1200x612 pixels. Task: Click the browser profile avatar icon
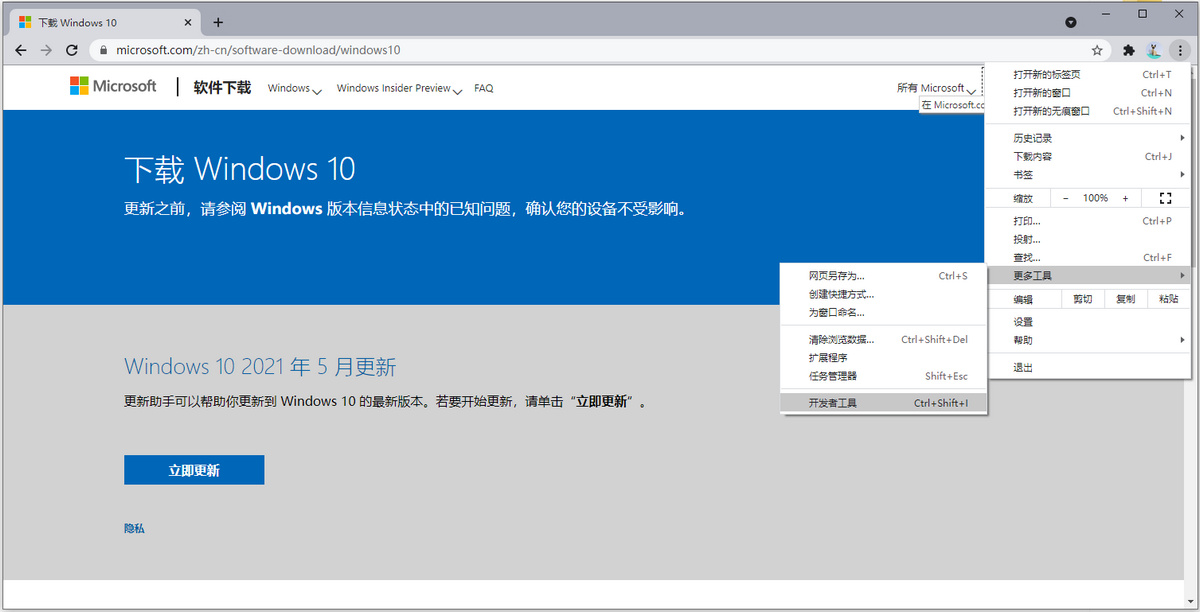pos(1154,49)
